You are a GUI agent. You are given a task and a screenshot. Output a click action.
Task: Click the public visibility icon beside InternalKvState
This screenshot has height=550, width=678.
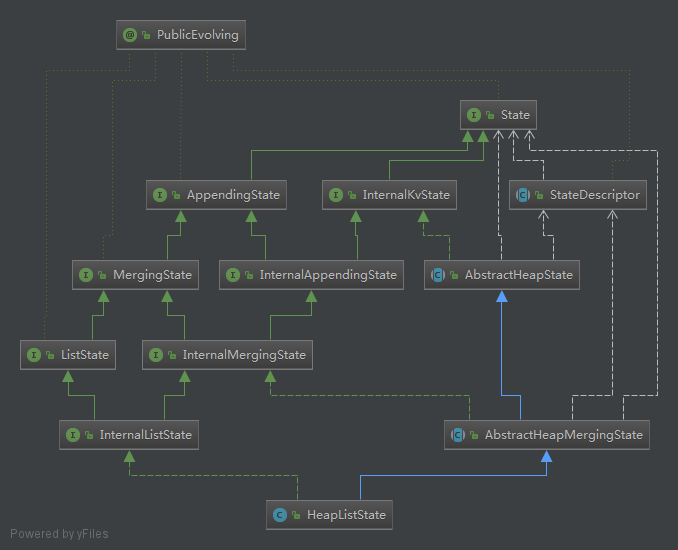pyautogui.click(x=352, y=195)
